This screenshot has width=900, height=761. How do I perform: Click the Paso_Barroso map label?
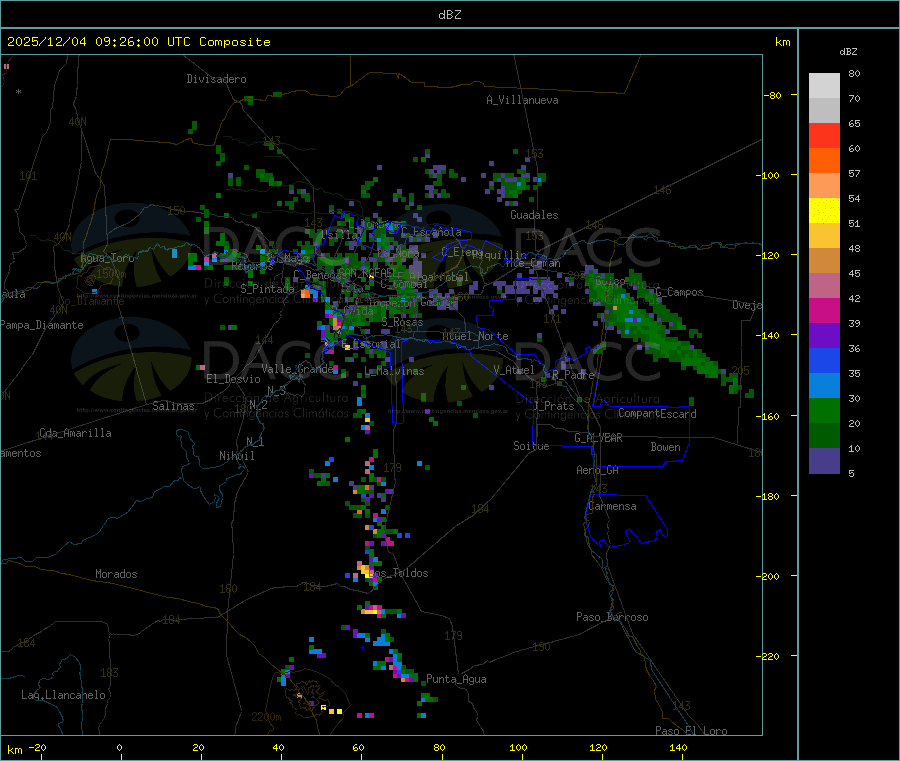[612, 617]
